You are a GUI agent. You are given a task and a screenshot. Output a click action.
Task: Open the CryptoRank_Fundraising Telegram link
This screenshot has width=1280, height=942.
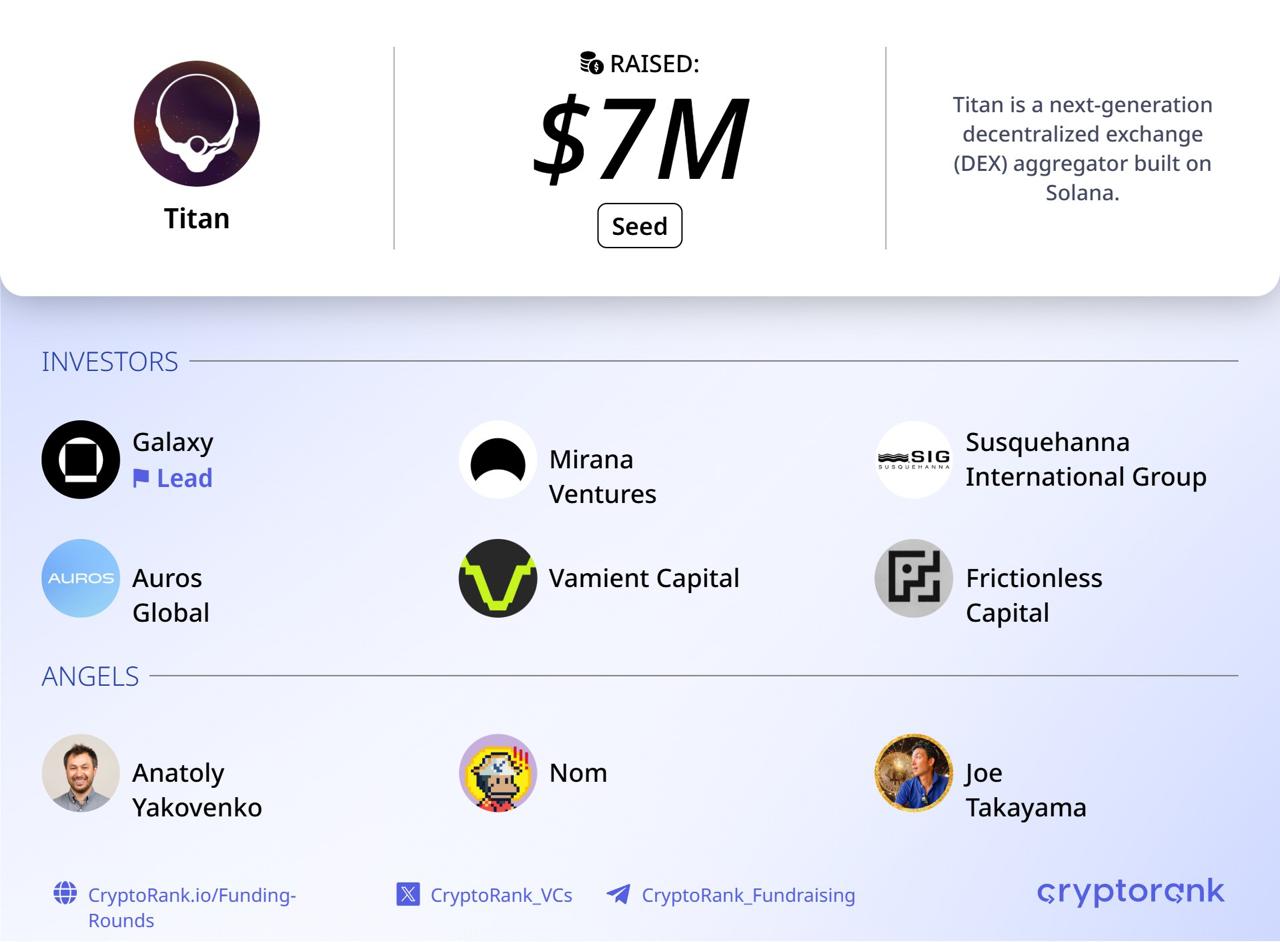click(x=748, y=895)
